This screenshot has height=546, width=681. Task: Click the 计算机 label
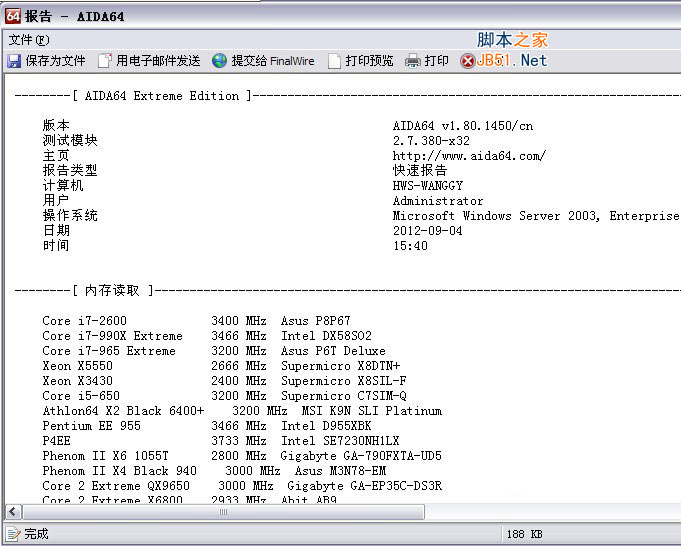pyautogui.click(x=63, y=185)
